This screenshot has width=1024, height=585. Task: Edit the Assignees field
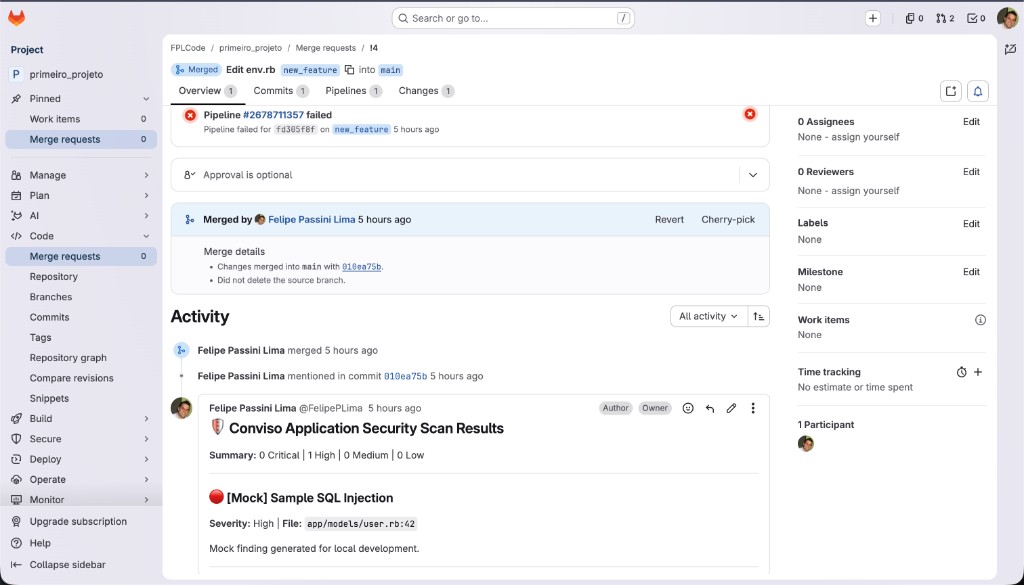pos(971,121)
